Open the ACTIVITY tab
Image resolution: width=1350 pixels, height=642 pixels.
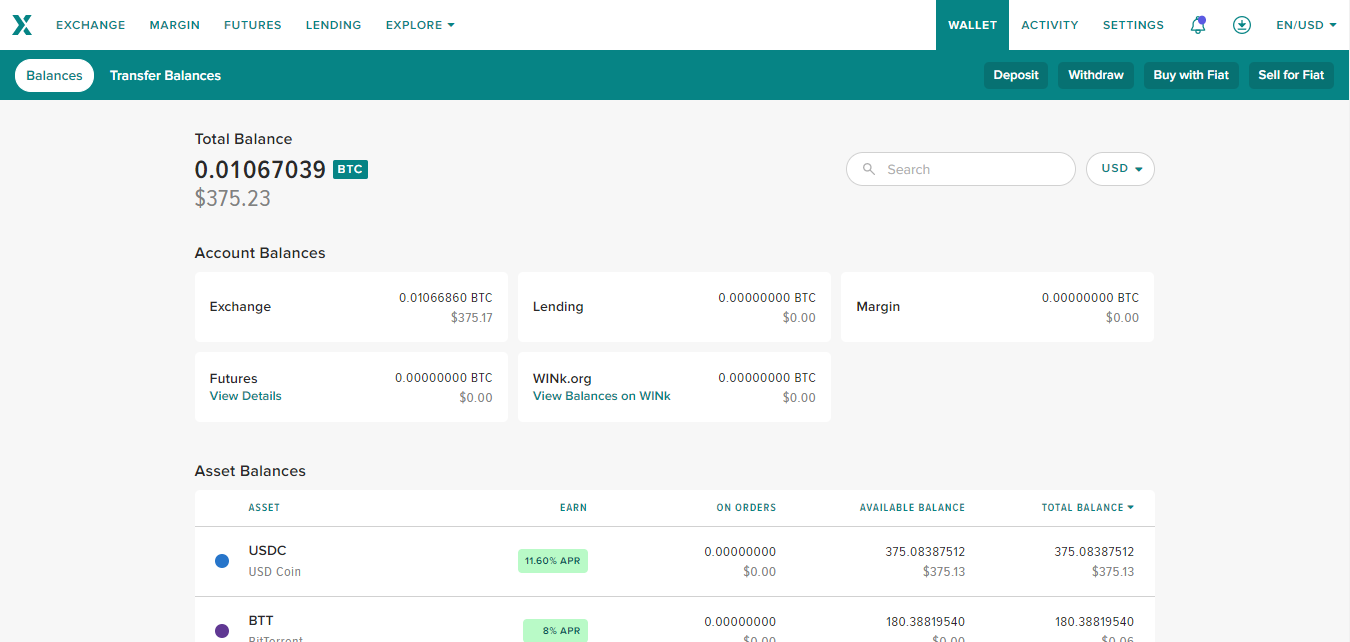(1049, 25)
